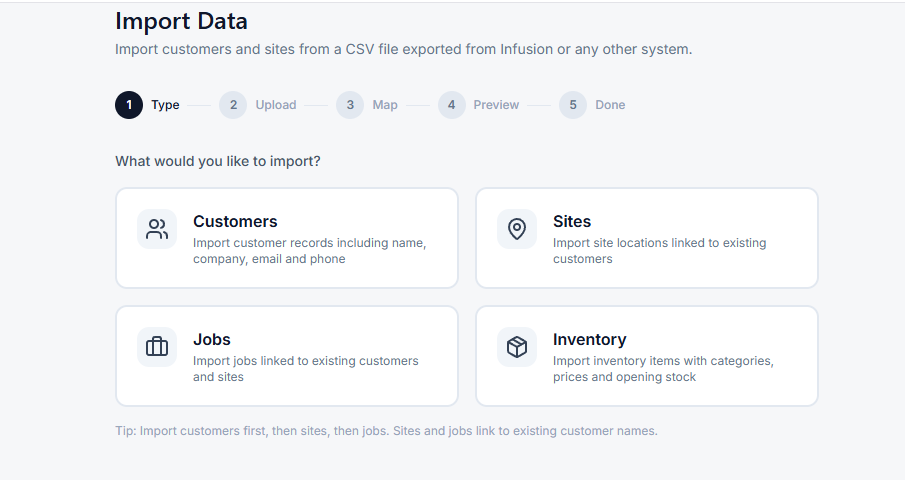Click the tip about importing customers first
The image size is (905, 480).
coord(386,431)
